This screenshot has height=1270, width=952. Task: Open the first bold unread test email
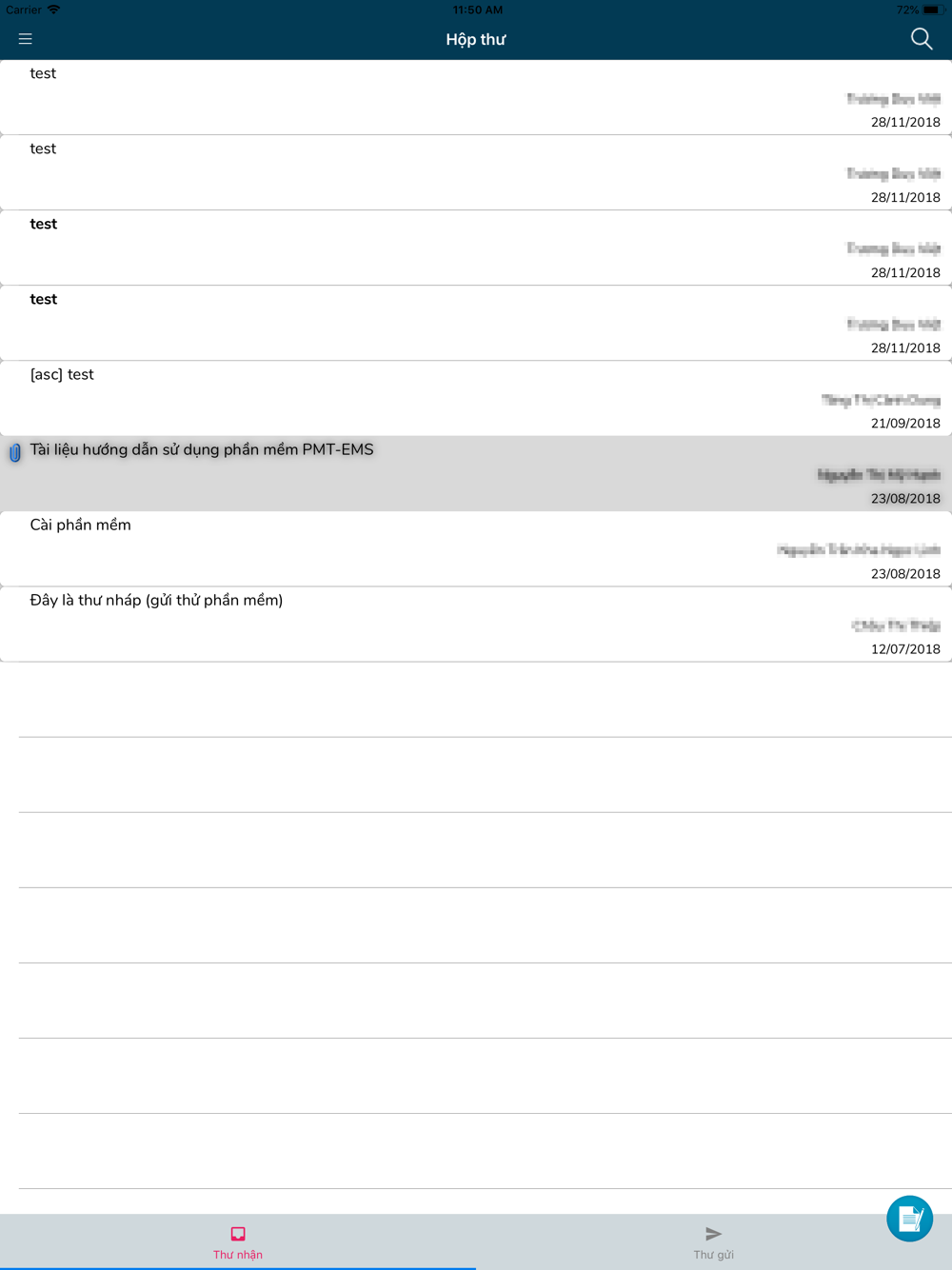pos(476,248)
